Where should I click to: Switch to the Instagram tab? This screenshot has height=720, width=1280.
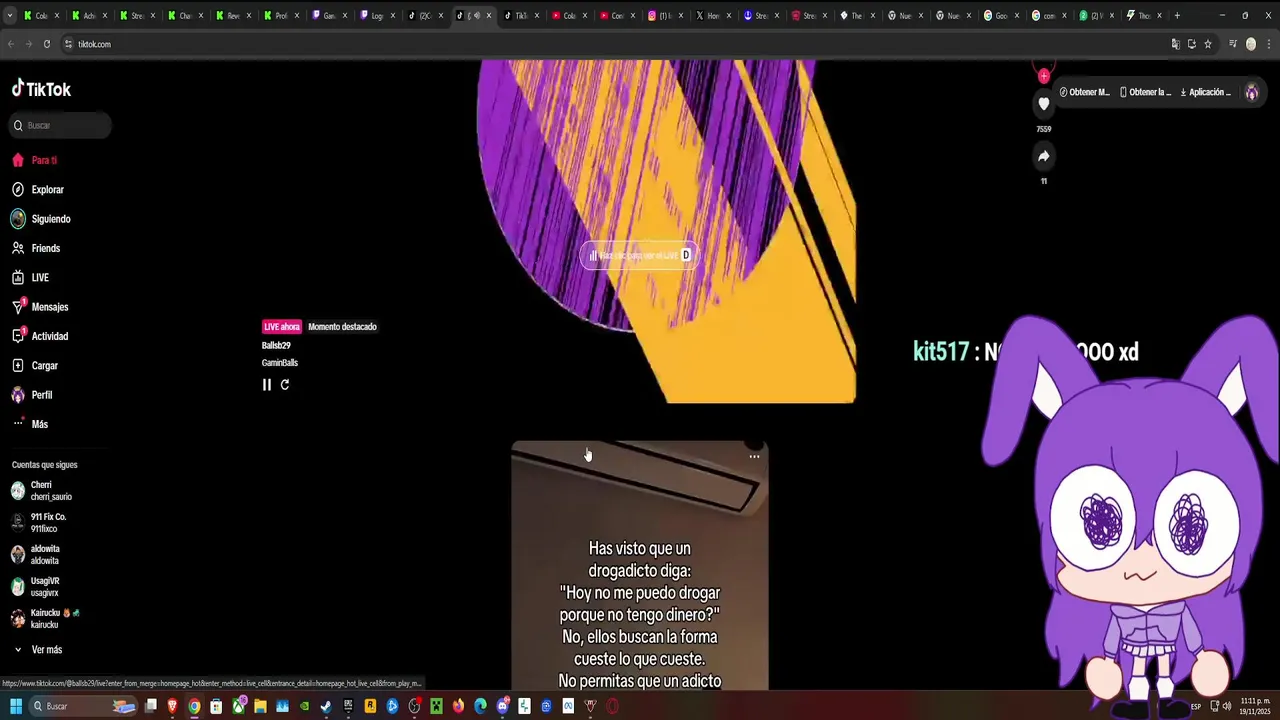pos(664,15)
